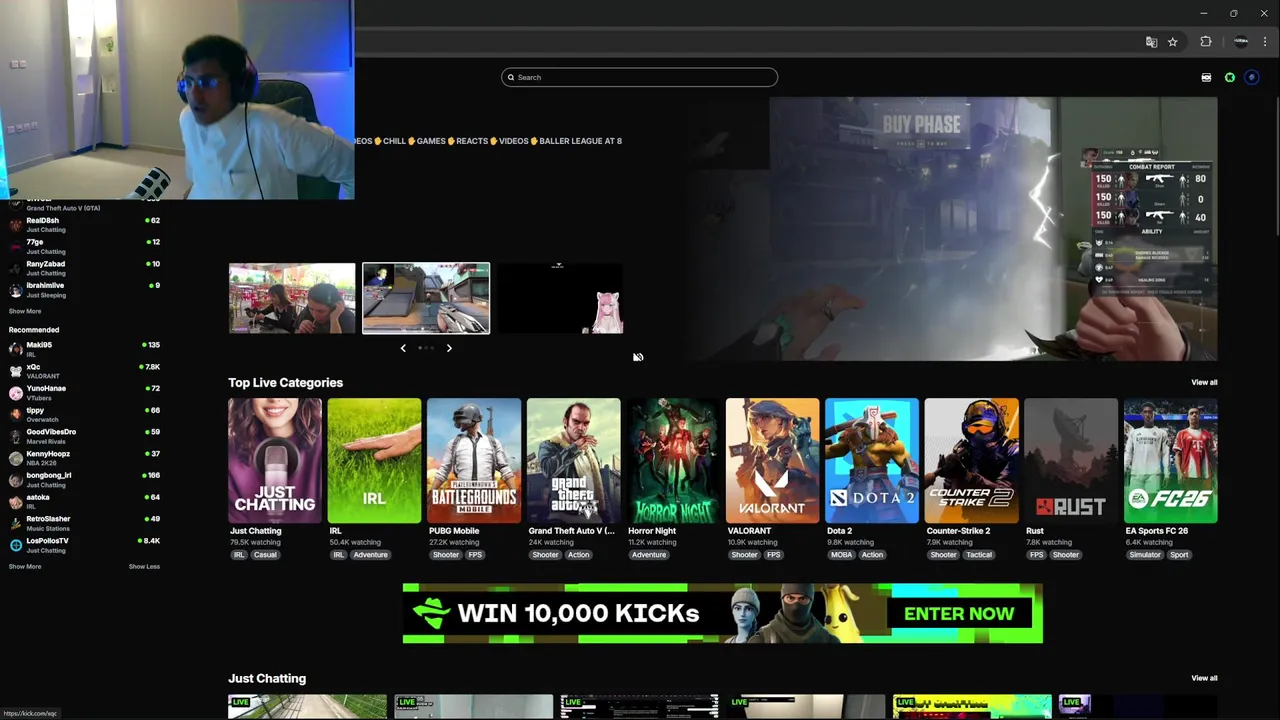Select the VTuber featured stream thumbnail
The height and width of the screenshot is (720, 1280).
[x=560, y=298]
